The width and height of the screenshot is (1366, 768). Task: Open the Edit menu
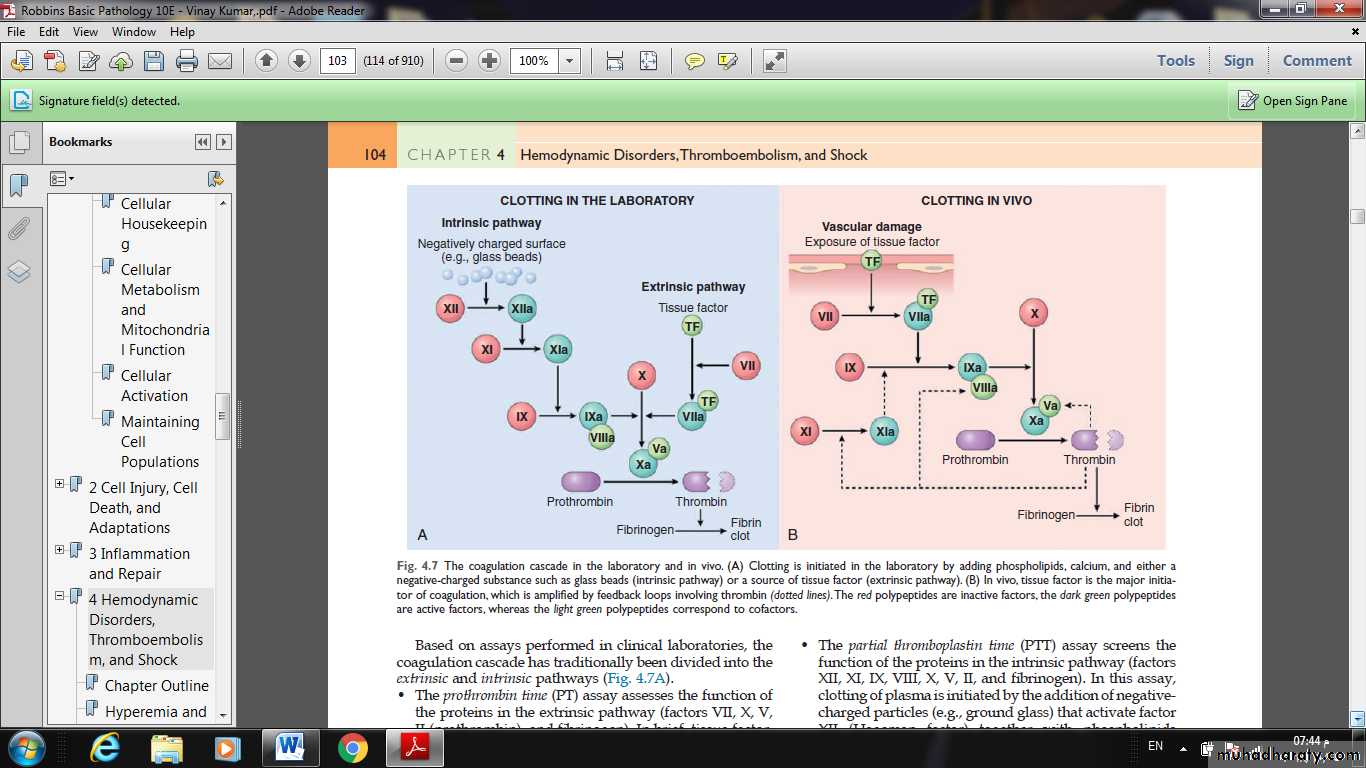pos(49,32)
